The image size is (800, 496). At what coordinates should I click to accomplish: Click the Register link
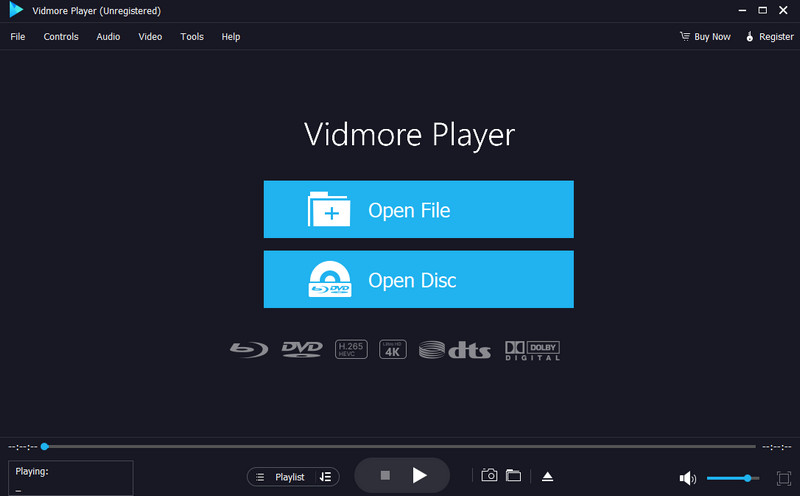click(770, 37)
